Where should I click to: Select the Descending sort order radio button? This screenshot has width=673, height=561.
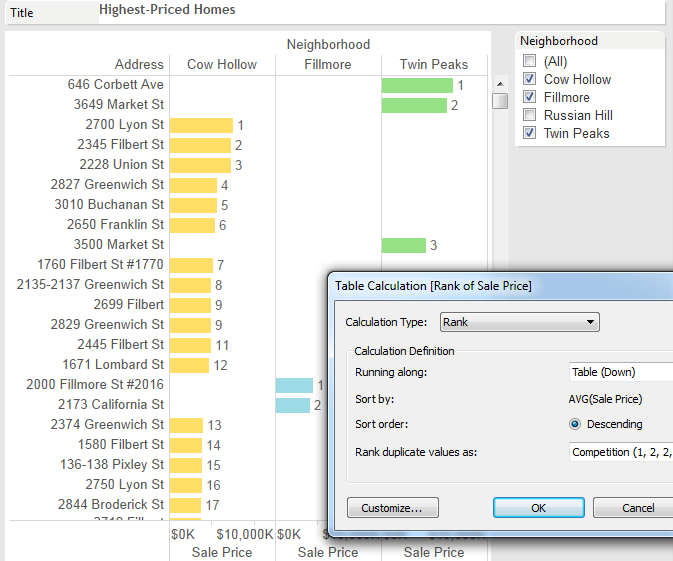pos(575,424)
